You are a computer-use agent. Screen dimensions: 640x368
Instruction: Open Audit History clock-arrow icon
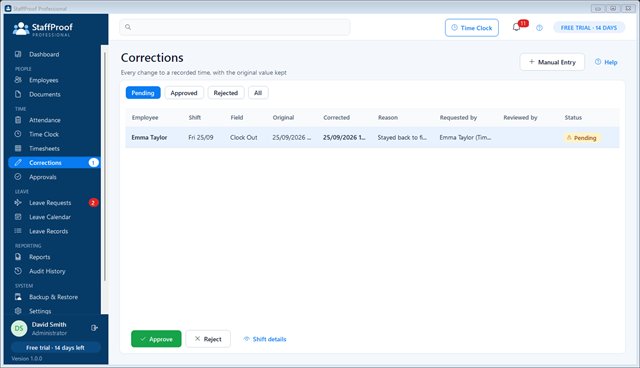click(18, 271)
